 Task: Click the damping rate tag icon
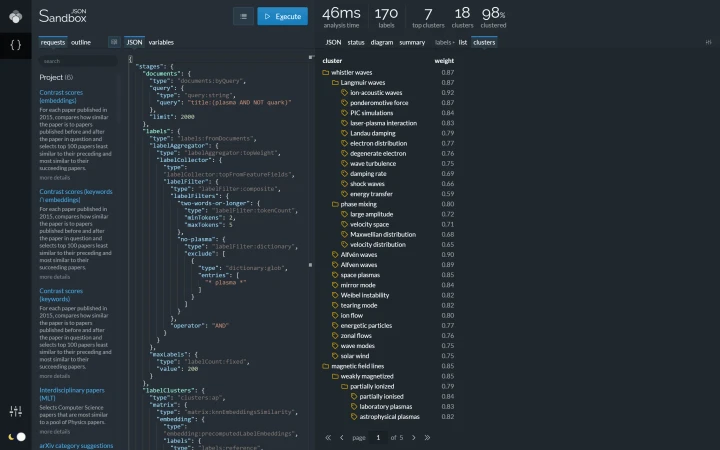[x=344, y=174]
